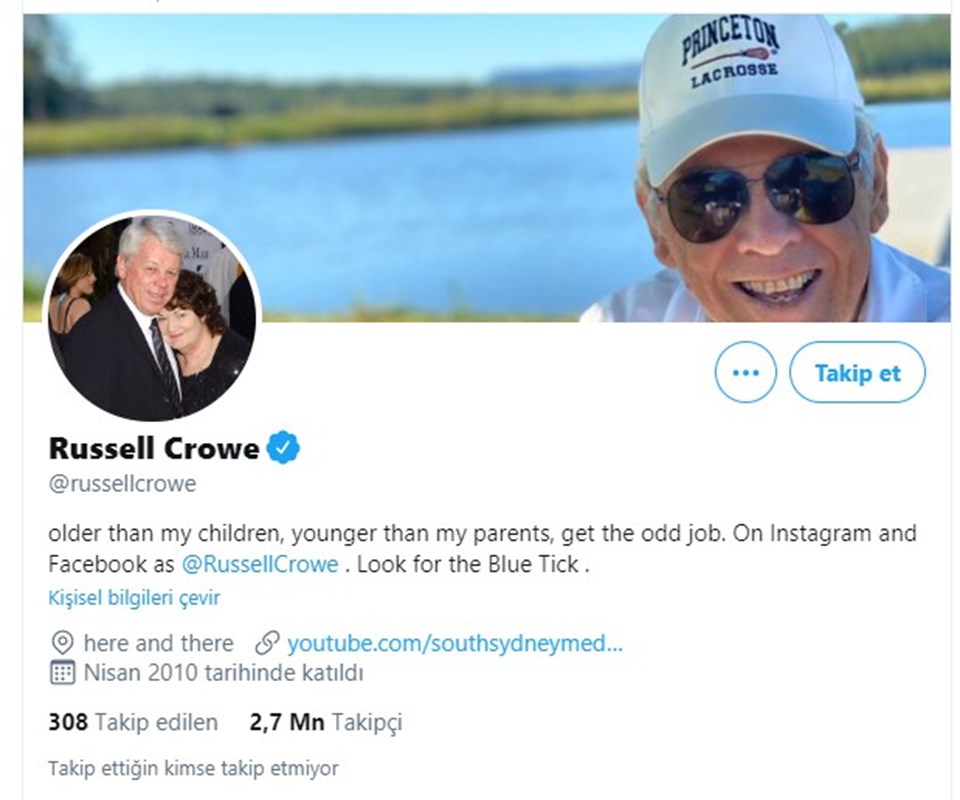Open youtube.com/southsydneymed... link
960x800 pixels.
pos(455,643)
